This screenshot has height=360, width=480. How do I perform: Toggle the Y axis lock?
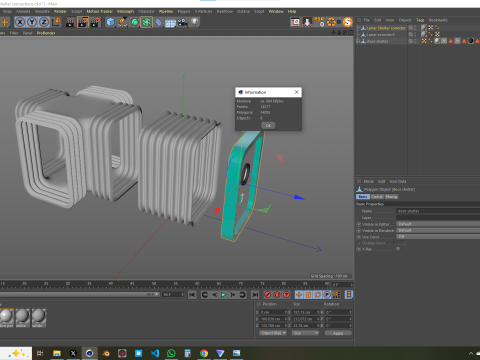click(32, 22)
